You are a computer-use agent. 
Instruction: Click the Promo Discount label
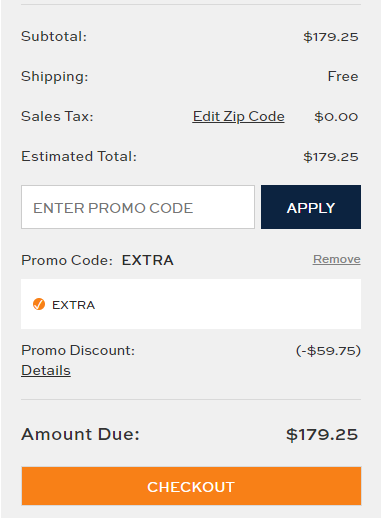pyautogui.click(x=78, y=350)
